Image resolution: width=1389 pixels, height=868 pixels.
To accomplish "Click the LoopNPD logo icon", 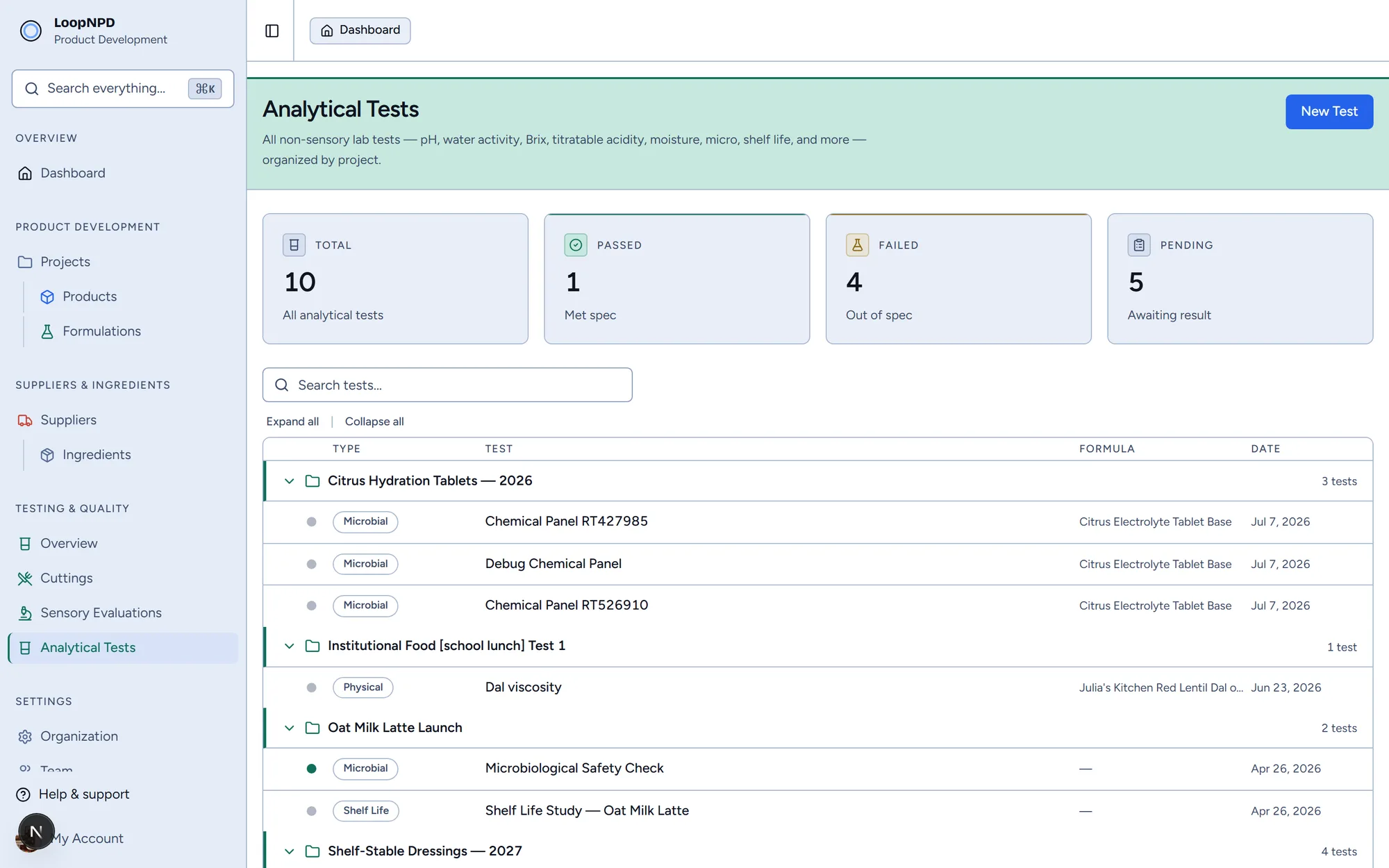I will (x=31, y=31).
